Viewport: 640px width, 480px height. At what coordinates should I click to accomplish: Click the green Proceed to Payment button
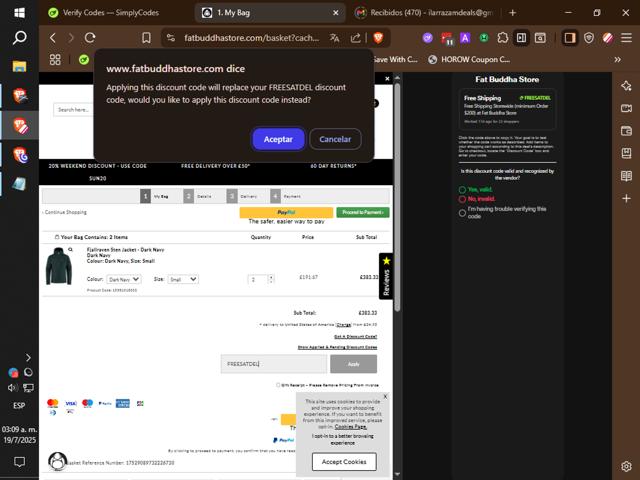[363, 212]
